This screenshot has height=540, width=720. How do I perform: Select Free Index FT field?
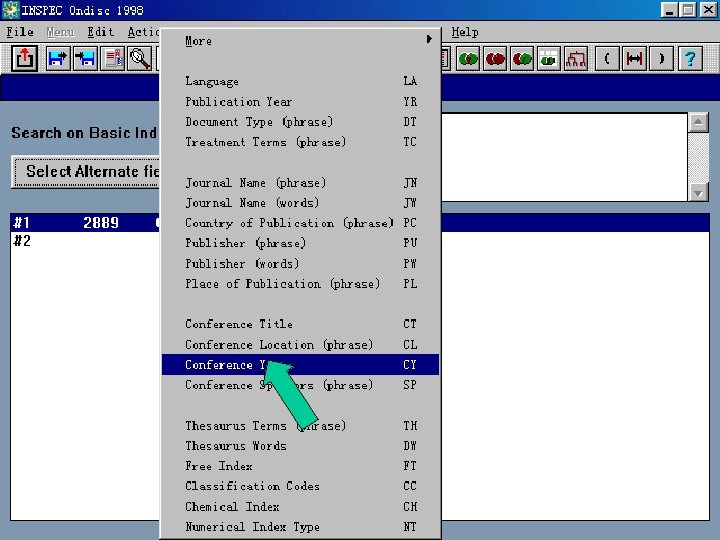click(300, 466)
